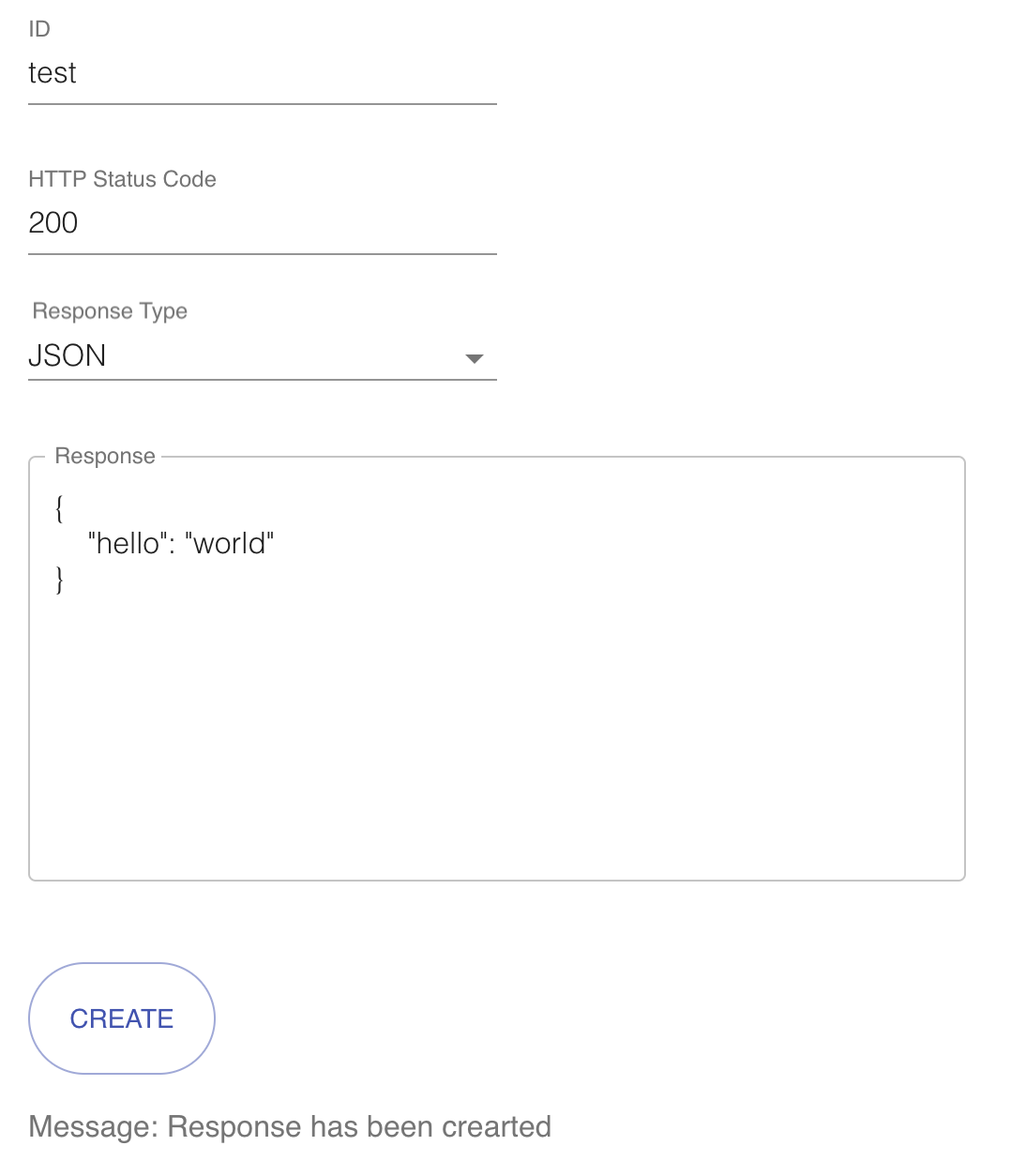Image resolution: width=1011 pixels, height=1176 pixels.
Task: Click the ID field label
Action: (39, 29)
